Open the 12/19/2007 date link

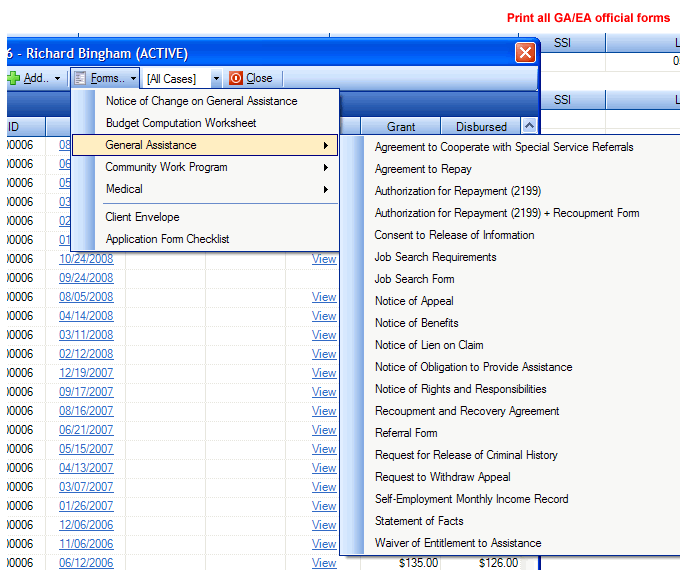pos(86,373)
